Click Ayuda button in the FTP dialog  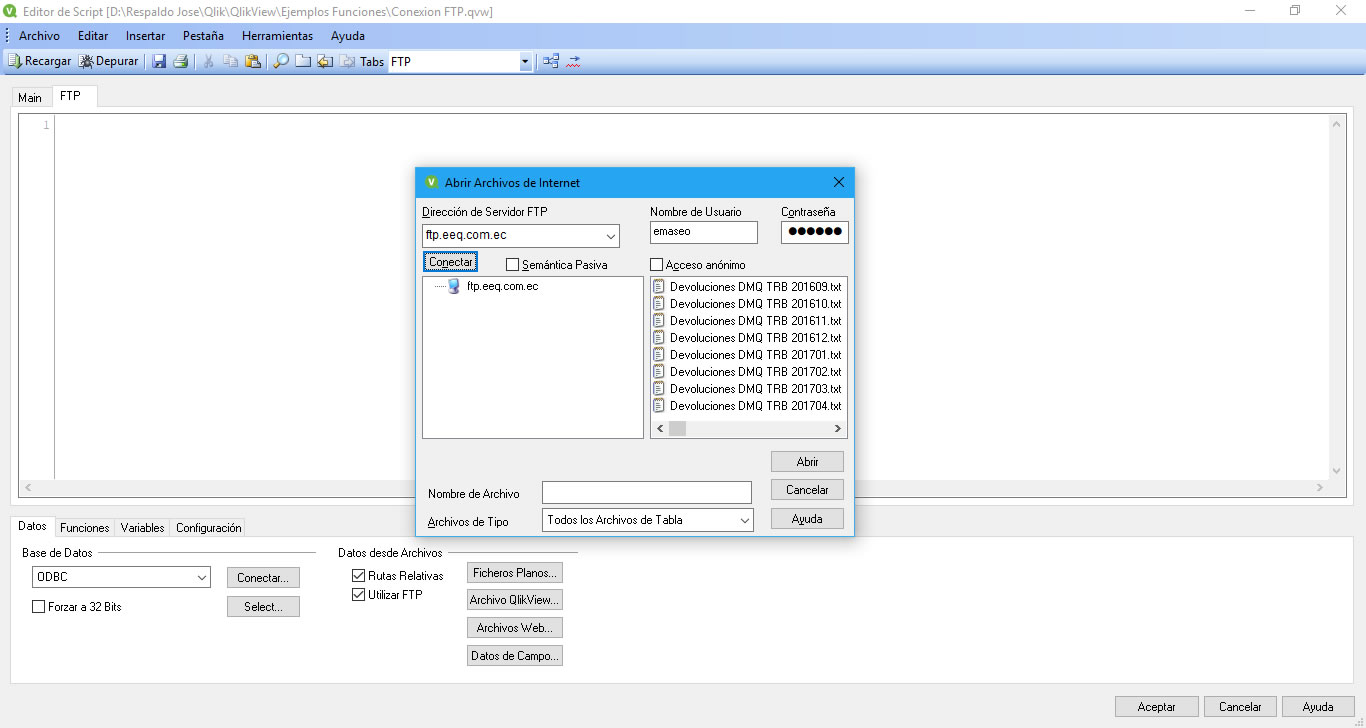pos(807,519)
